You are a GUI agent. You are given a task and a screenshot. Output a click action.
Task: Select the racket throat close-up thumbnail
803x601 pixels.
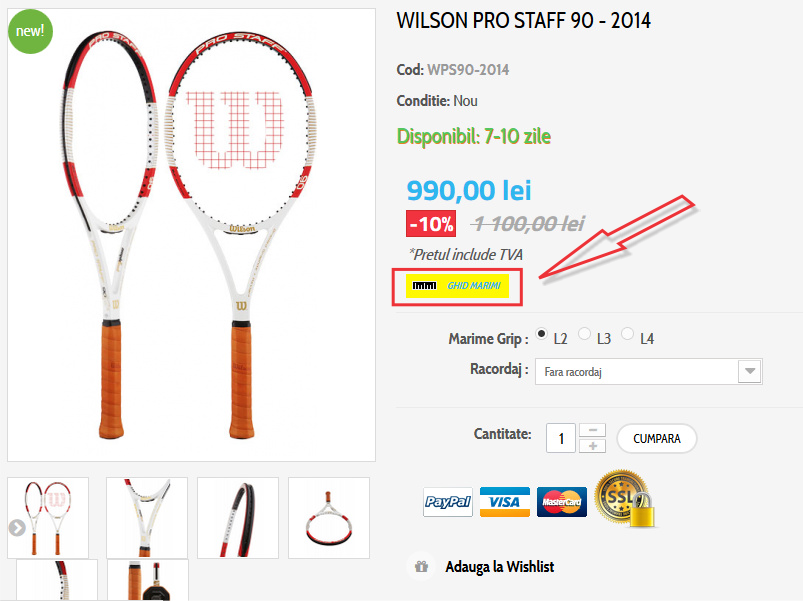(147, 518)
